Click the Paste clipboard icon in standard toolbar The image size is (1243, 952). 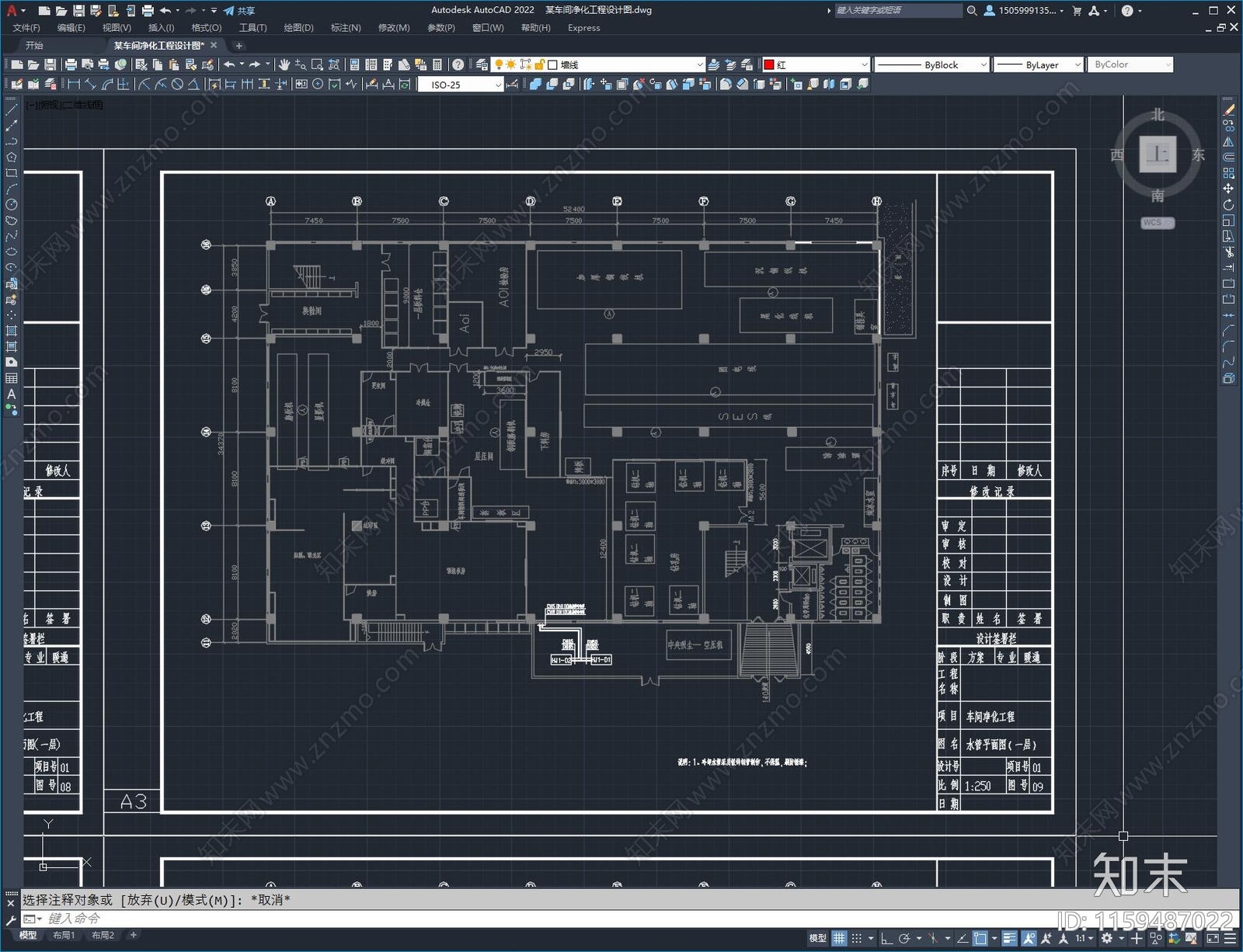tap(174, 64)
